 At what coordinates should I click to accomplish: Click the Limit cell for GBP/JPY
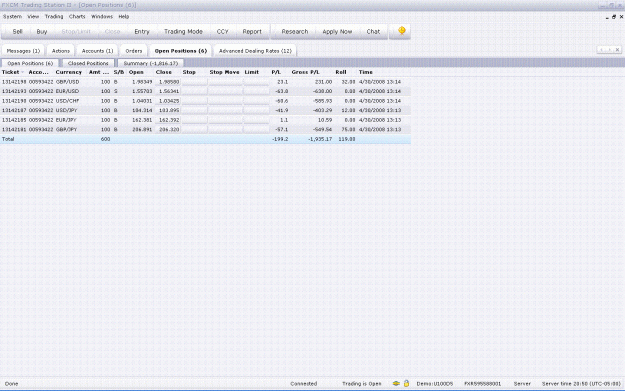tap(256, 130)
